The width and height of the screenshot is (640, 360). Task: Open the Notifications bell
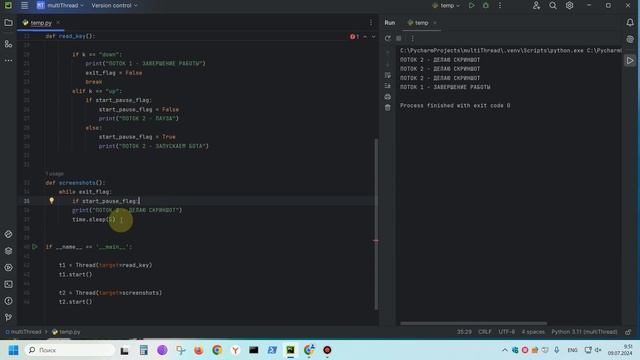click(630, 23)
